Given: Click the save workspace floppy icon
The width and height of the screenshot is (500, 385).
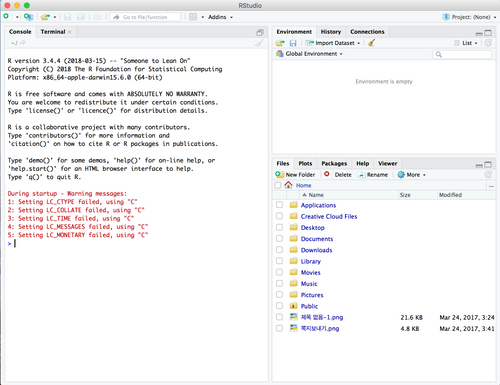Looking at the screenshot, I should [293, 43].
